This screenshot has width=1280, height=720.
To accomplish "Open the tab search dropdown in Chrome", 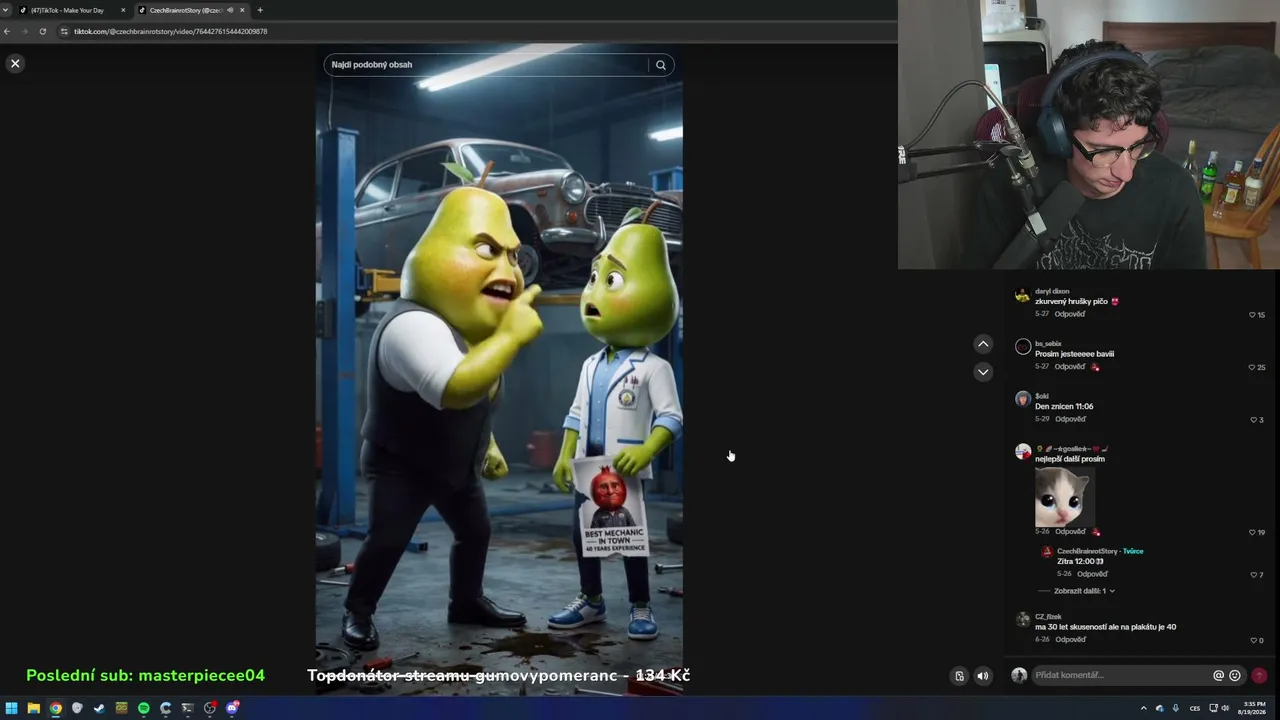I will (6, 10).
